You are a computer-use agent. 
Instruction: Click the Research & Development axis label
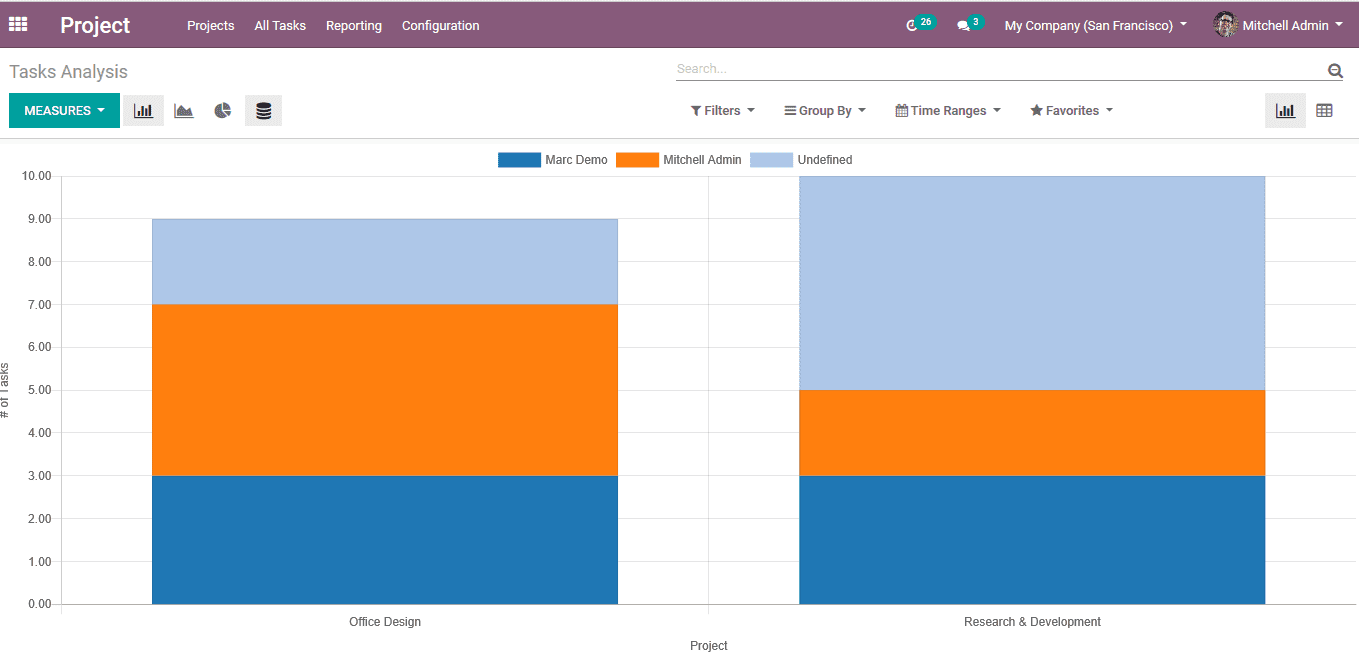1032,622
